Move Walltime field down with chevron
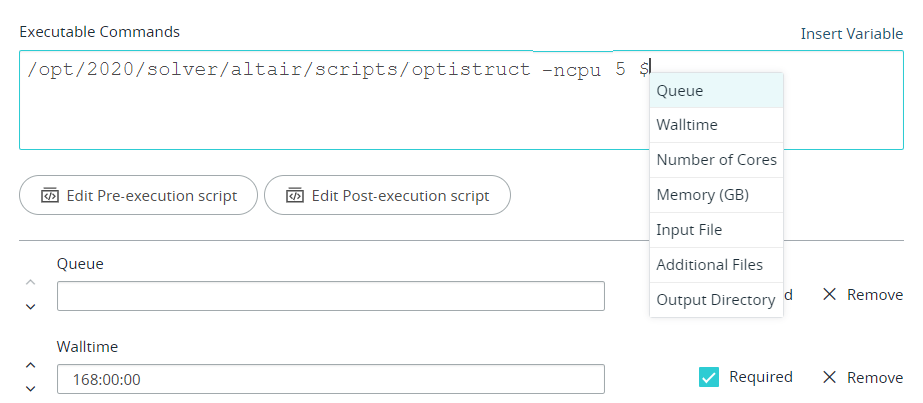The width and height of the screenshot is (923, 403). point(30,388)
